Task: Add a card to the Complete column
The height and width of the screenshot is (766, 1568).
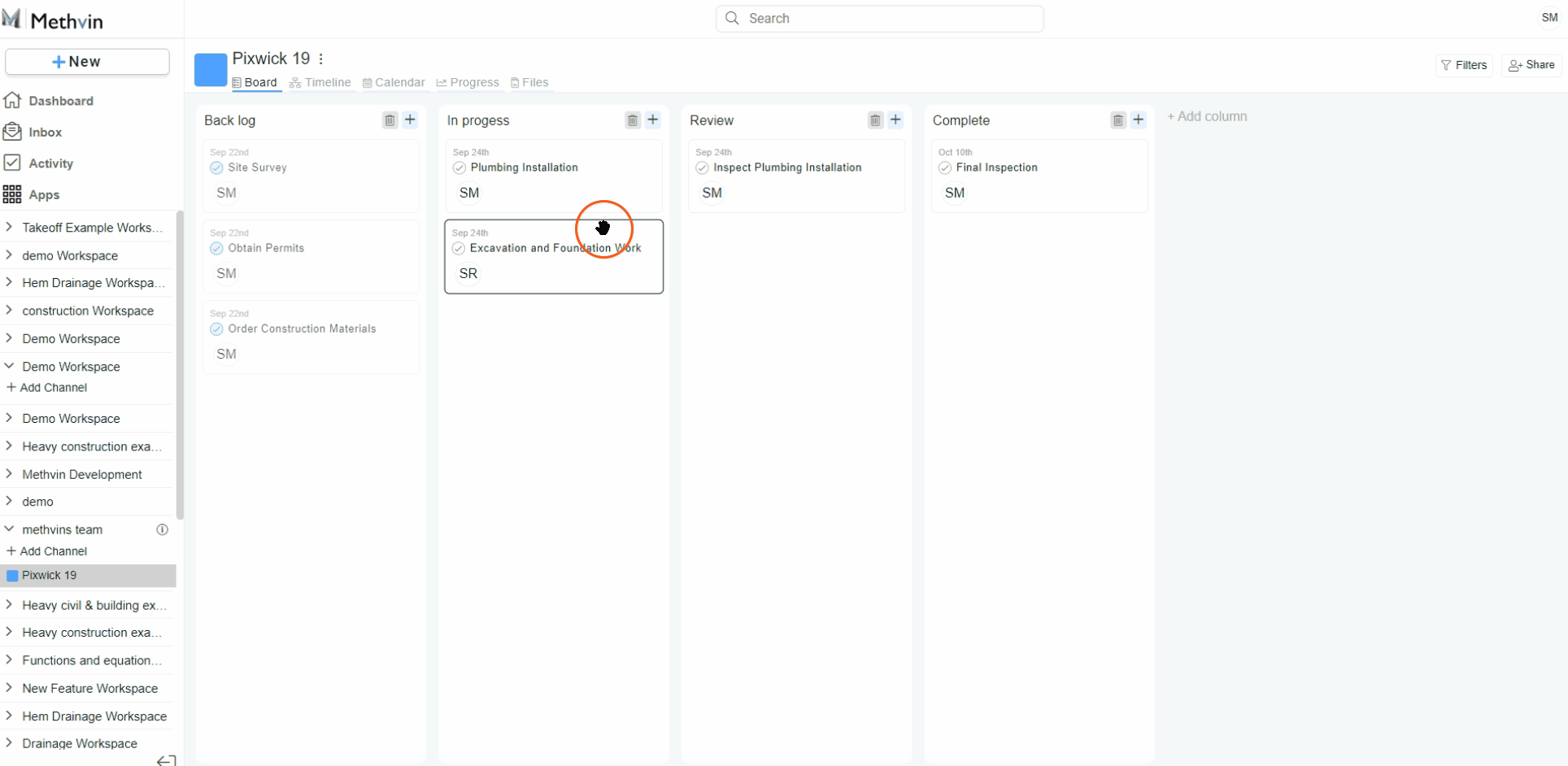Action: (x=1139, y=120)
